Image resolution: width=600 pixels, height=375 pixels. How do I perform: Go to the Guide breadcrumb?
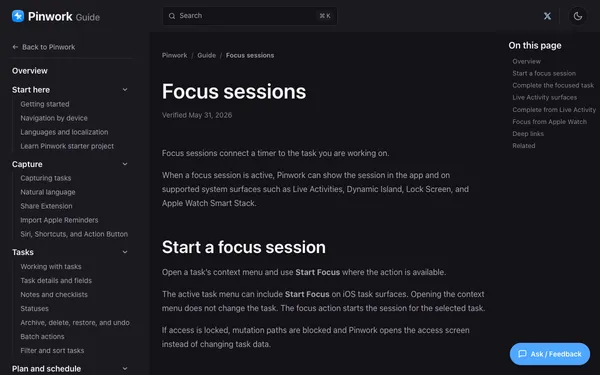(x=207, y=55)
